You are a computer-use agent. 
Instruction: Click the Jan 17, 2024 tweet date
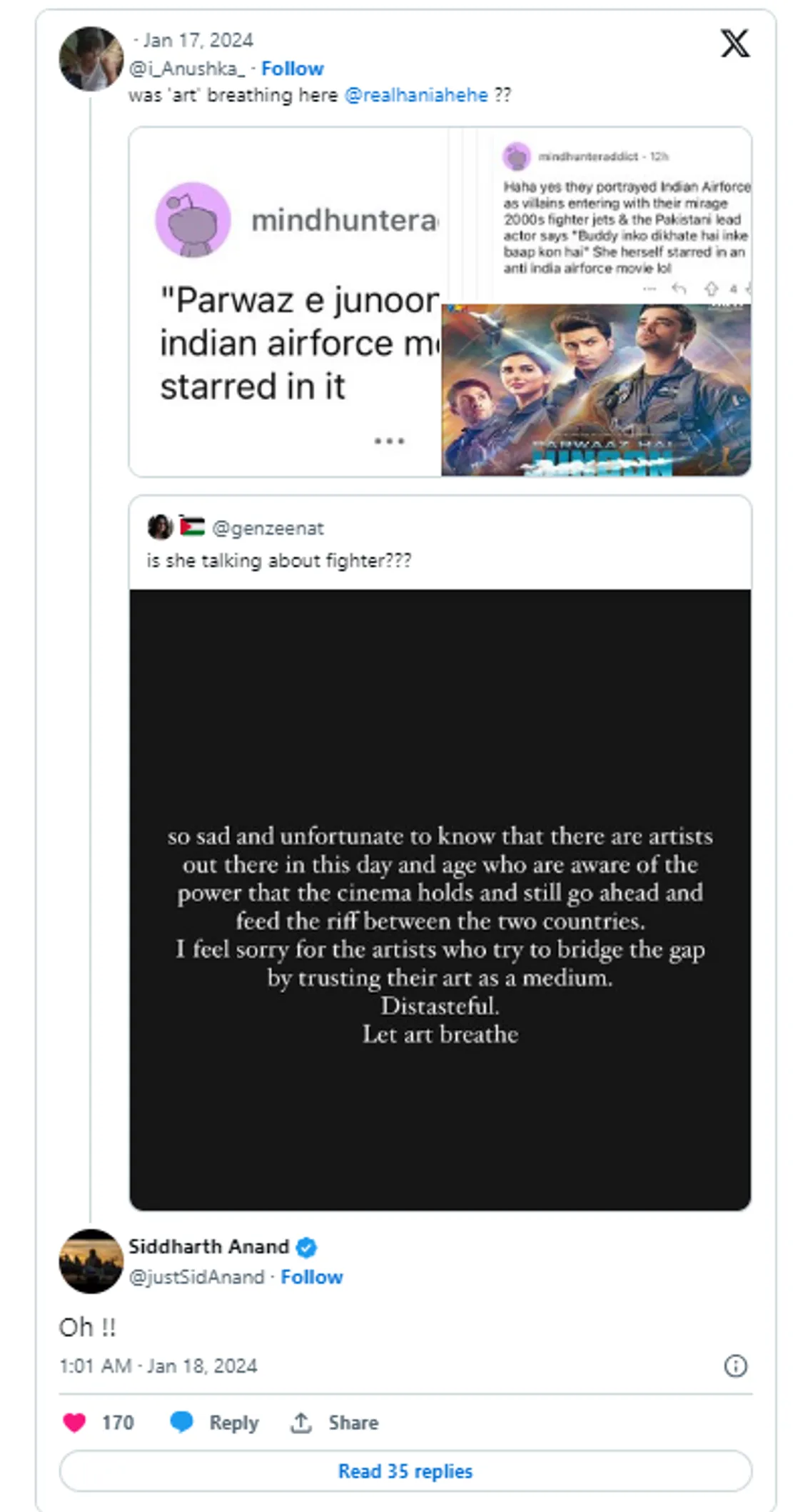pos(198,40)
